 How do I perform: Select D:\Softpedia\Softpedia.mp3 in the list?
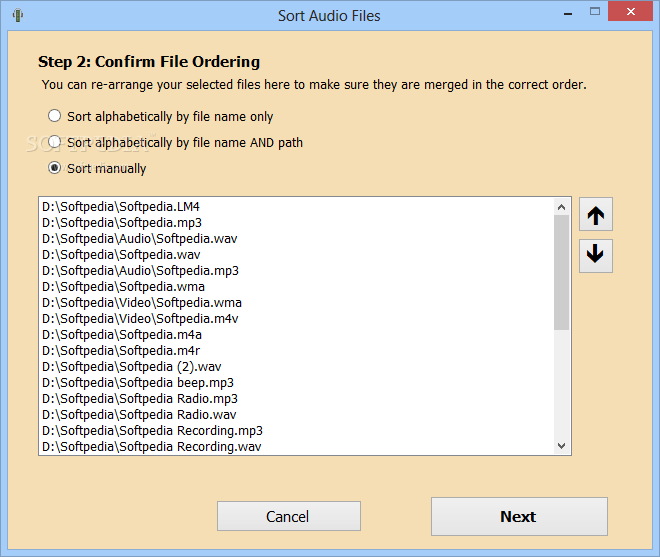coord(297,223)
